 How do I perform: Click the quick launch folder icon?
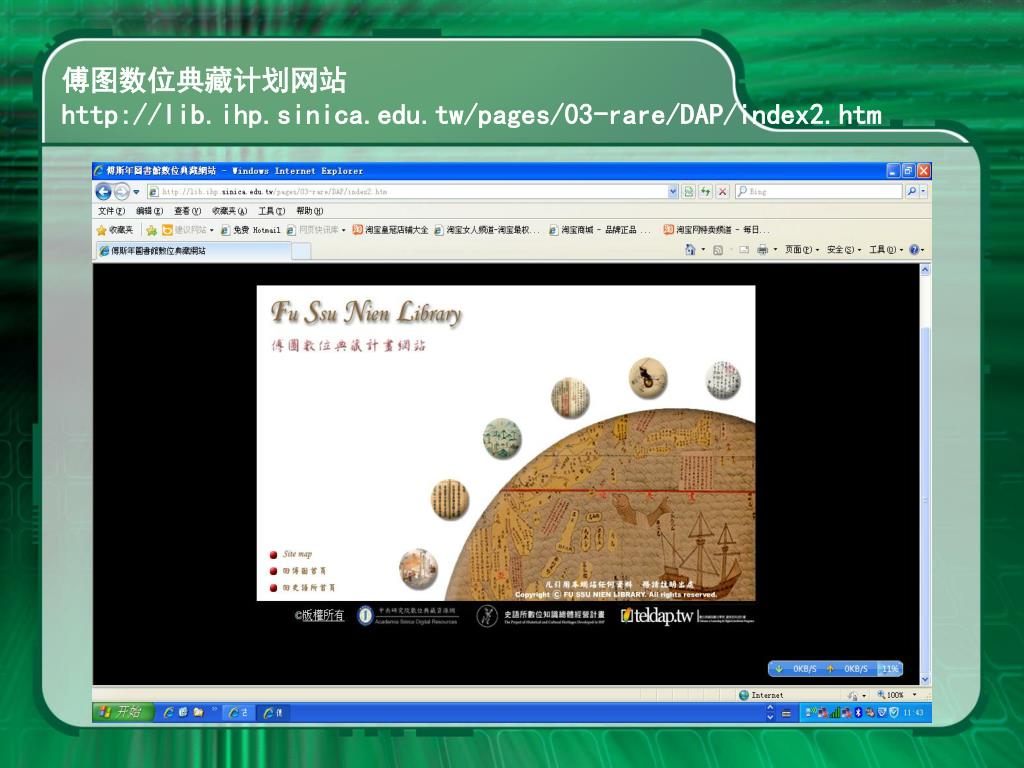click(x=198, y=712)
